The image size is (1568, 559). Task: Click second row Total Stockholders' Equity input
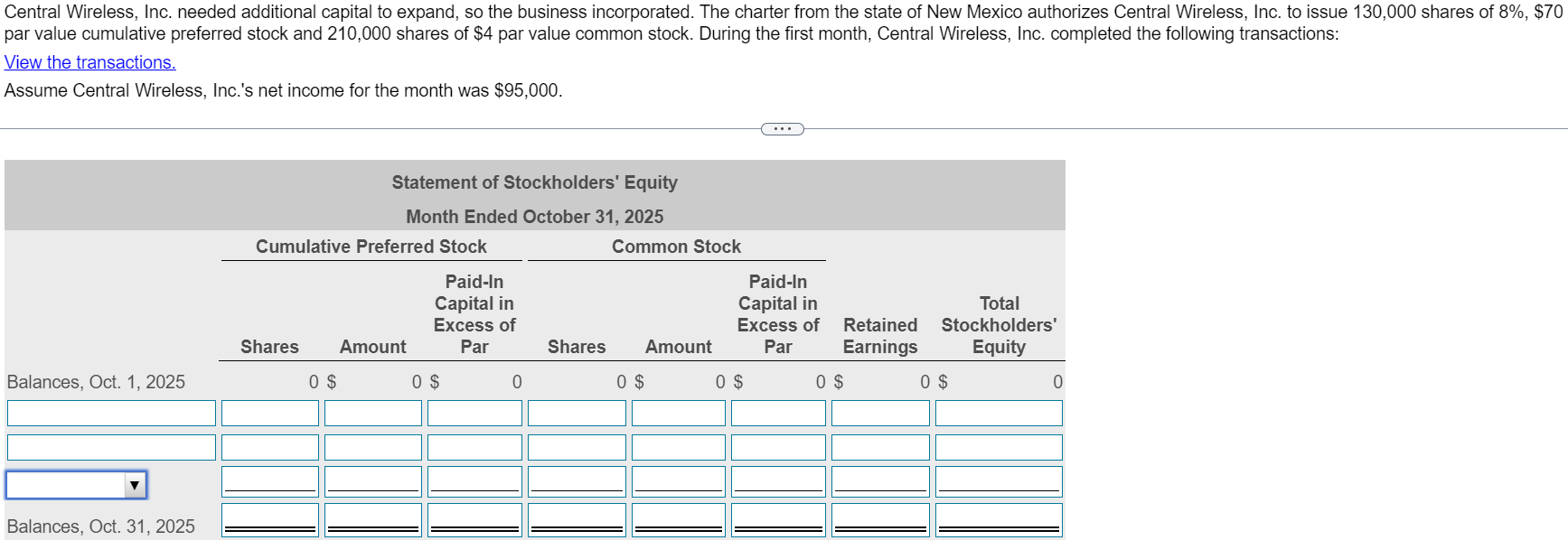pos(999,448)
